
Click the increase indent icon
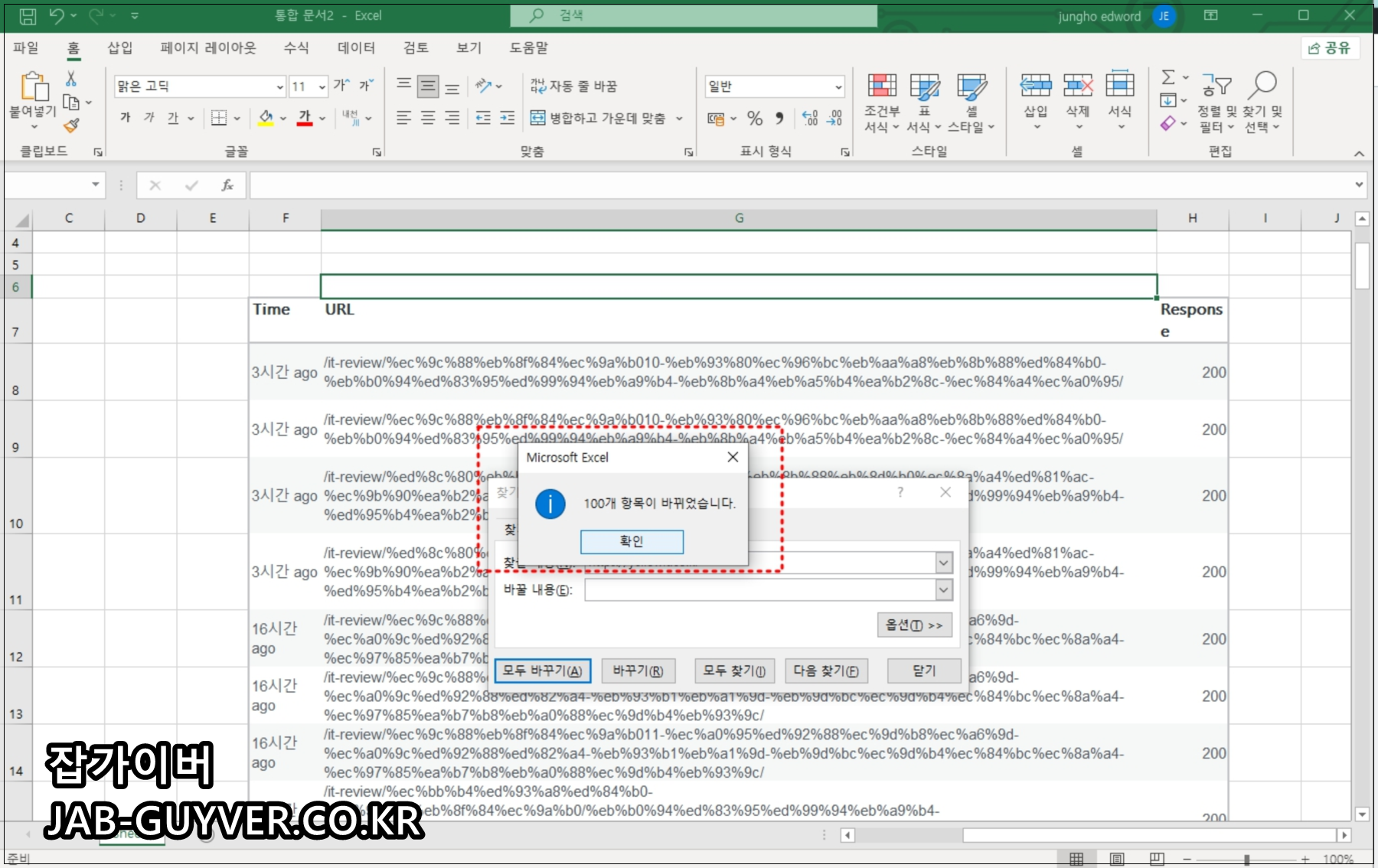coord(508,118)
